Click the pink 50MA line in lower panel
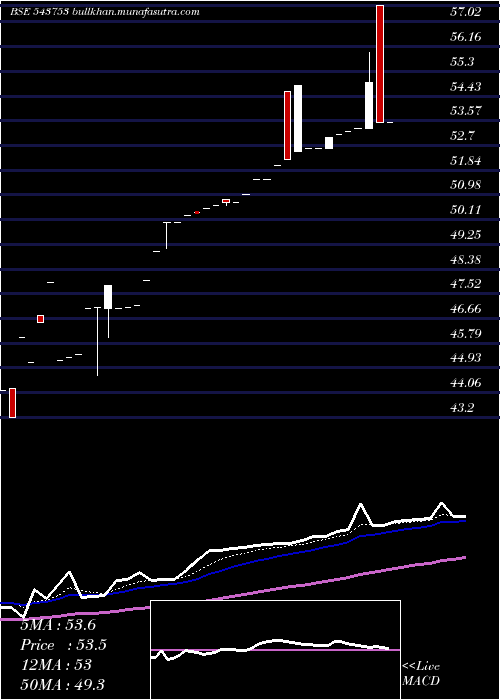500x700 pixels. pyautogui.click(x=232, y=596)
